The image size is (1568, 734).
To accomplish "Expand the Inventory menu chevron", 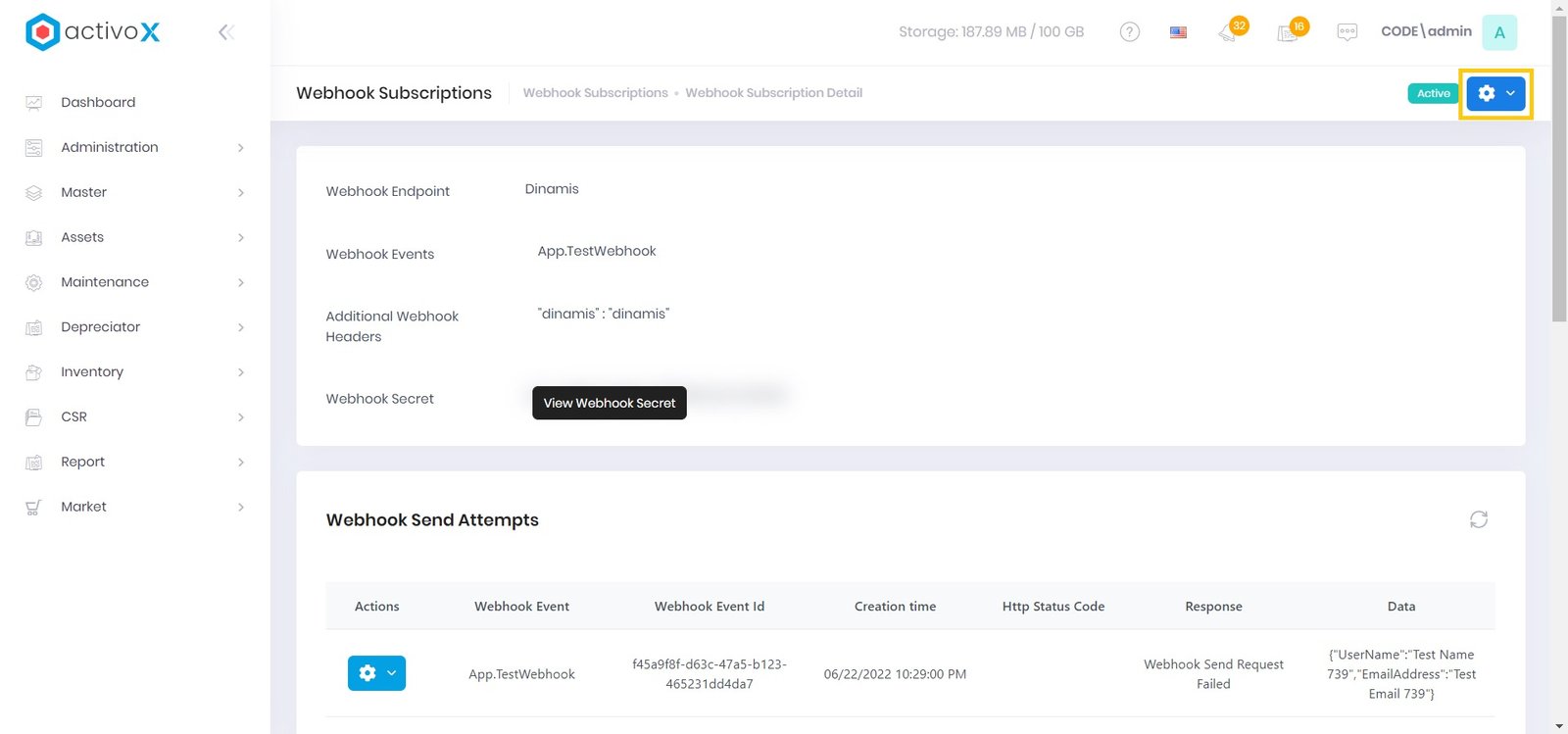I will pyautogui.click(x=241, y=372).
